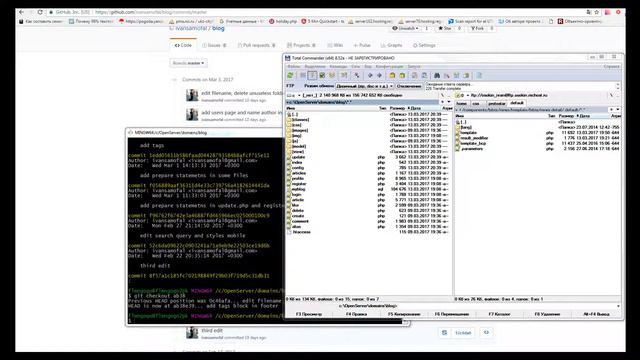Image resolution: width=640 pixels, height=360 pixels.
Task: Switch to the 'css' tab in right panel
Action: 476,103
